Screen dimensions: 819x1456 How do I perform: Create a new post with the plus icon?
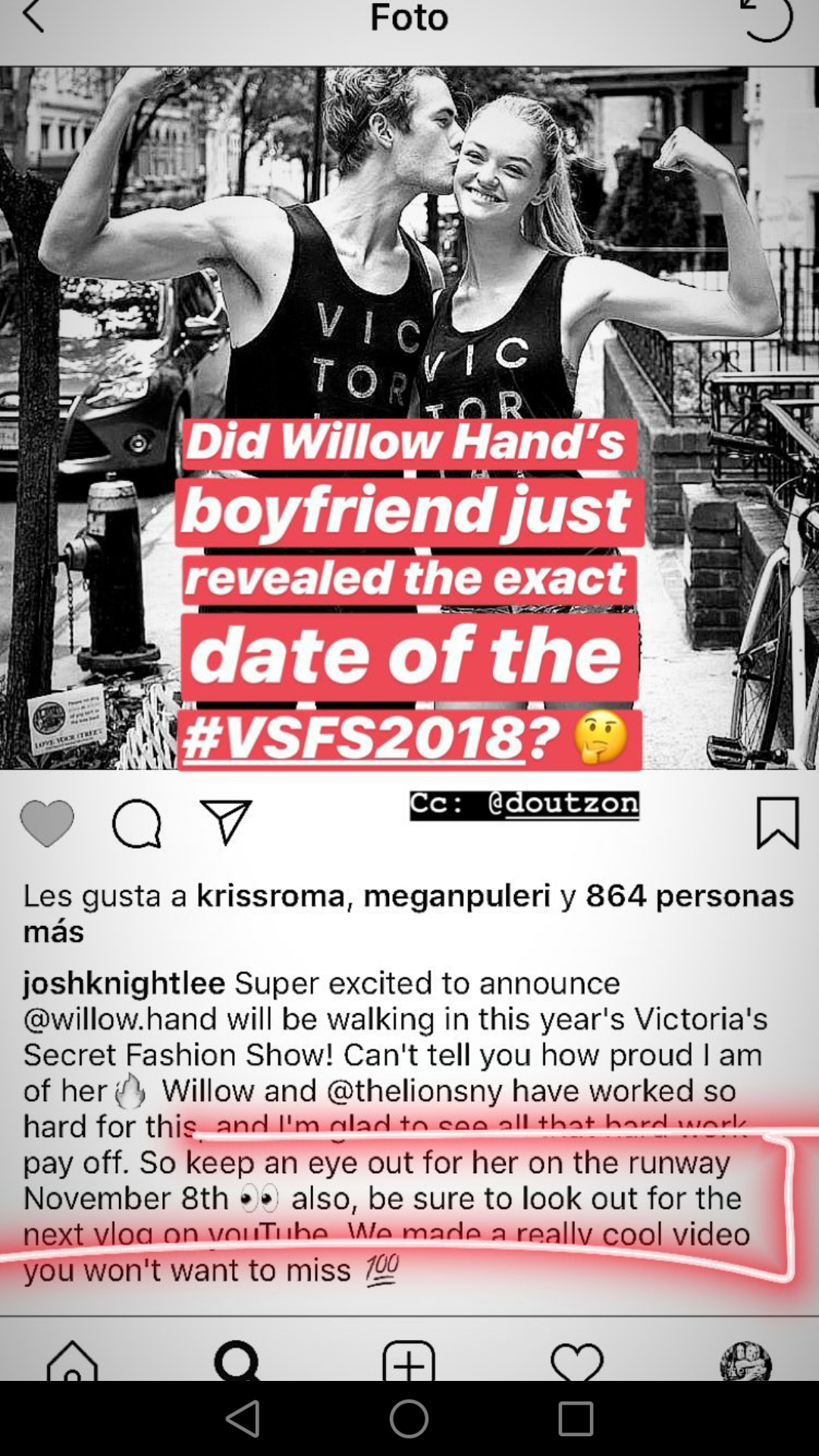pyautogui.click(x=409, y=1360)
